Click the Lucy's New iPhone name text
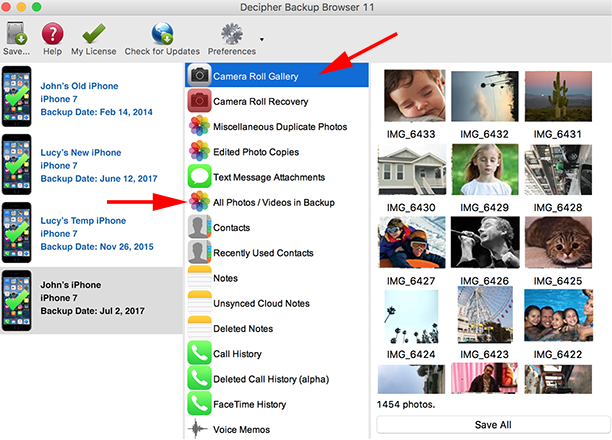Viewport: 612px width, 440px height. (x=81, y=153)
